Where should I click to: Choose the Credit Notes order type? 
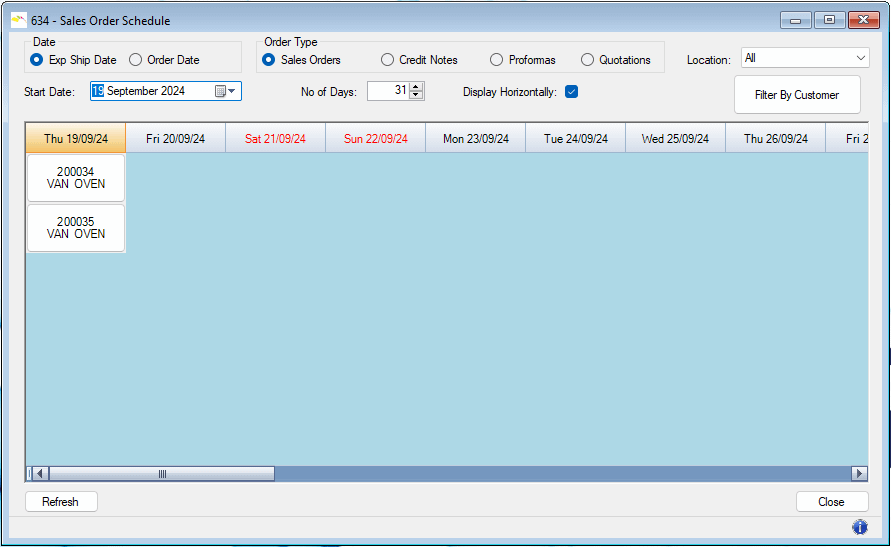pyautogui.click(x=388, y=60)
